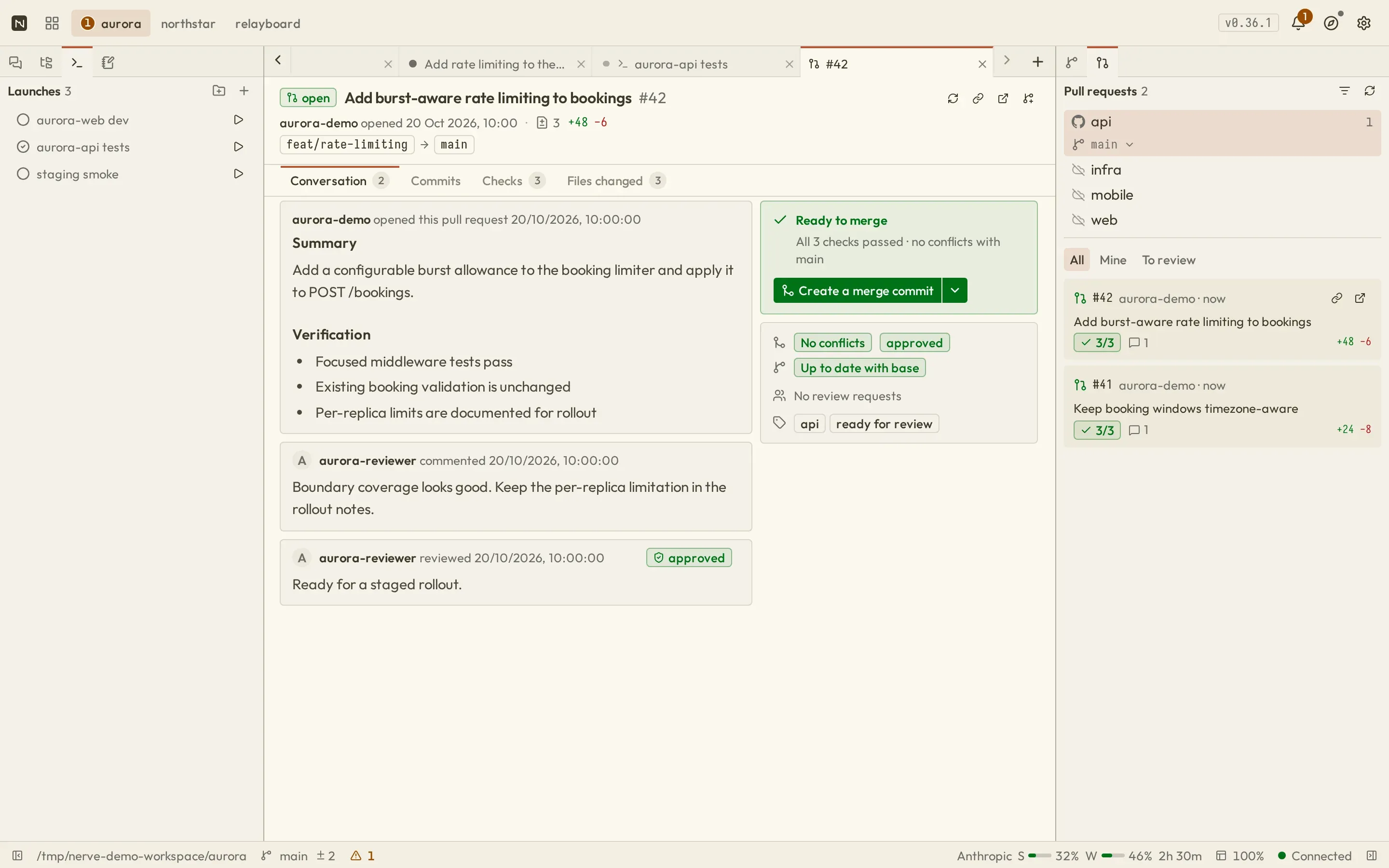Copy link to PR #42 in header
This screenshot has width=1389, height=868.
pyautogui.click(x=978, y=98)
